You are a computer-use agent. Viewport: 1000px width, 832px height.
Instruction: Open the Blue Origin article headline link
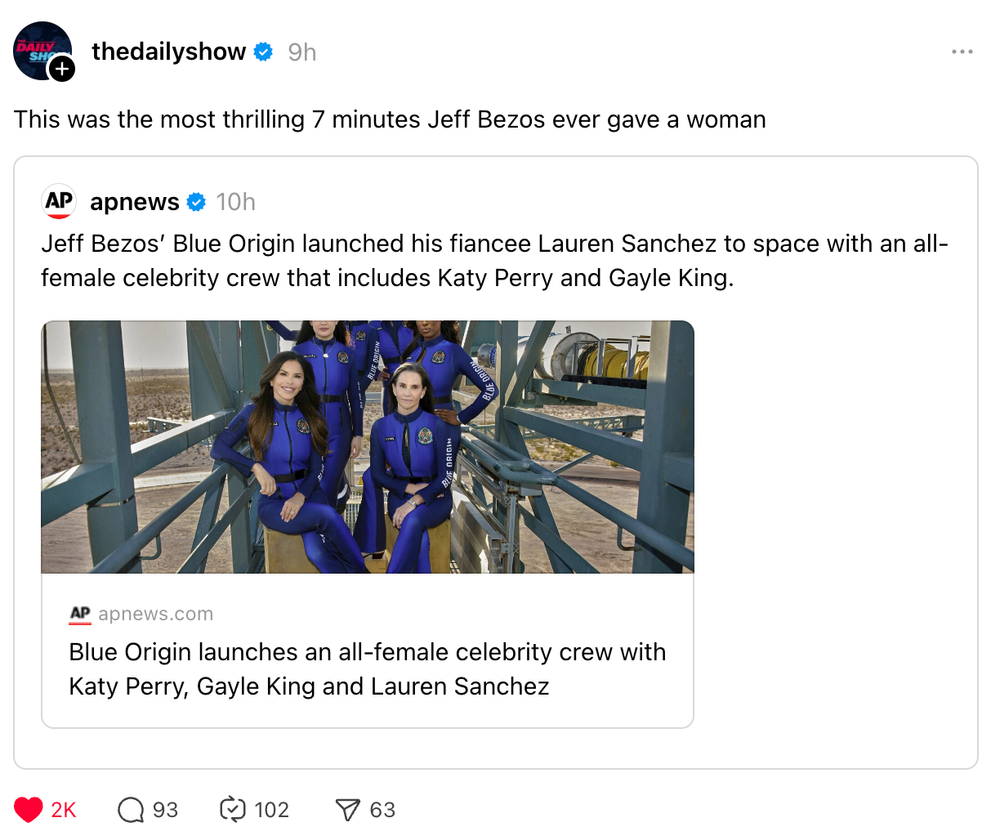367,669
